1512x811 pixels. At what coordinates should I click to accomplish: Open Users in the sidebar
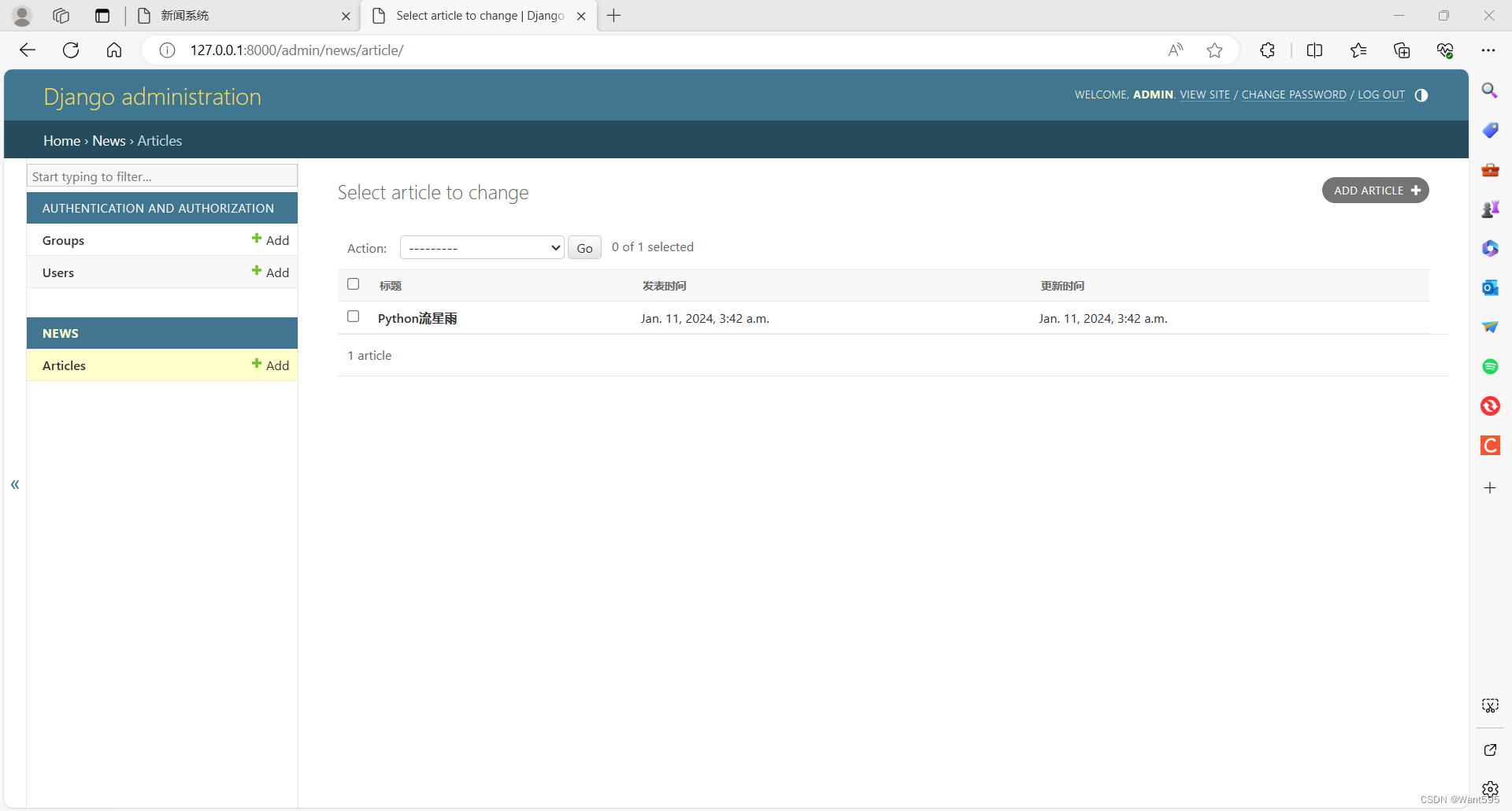pyautogui.click(x=58, y=273)
